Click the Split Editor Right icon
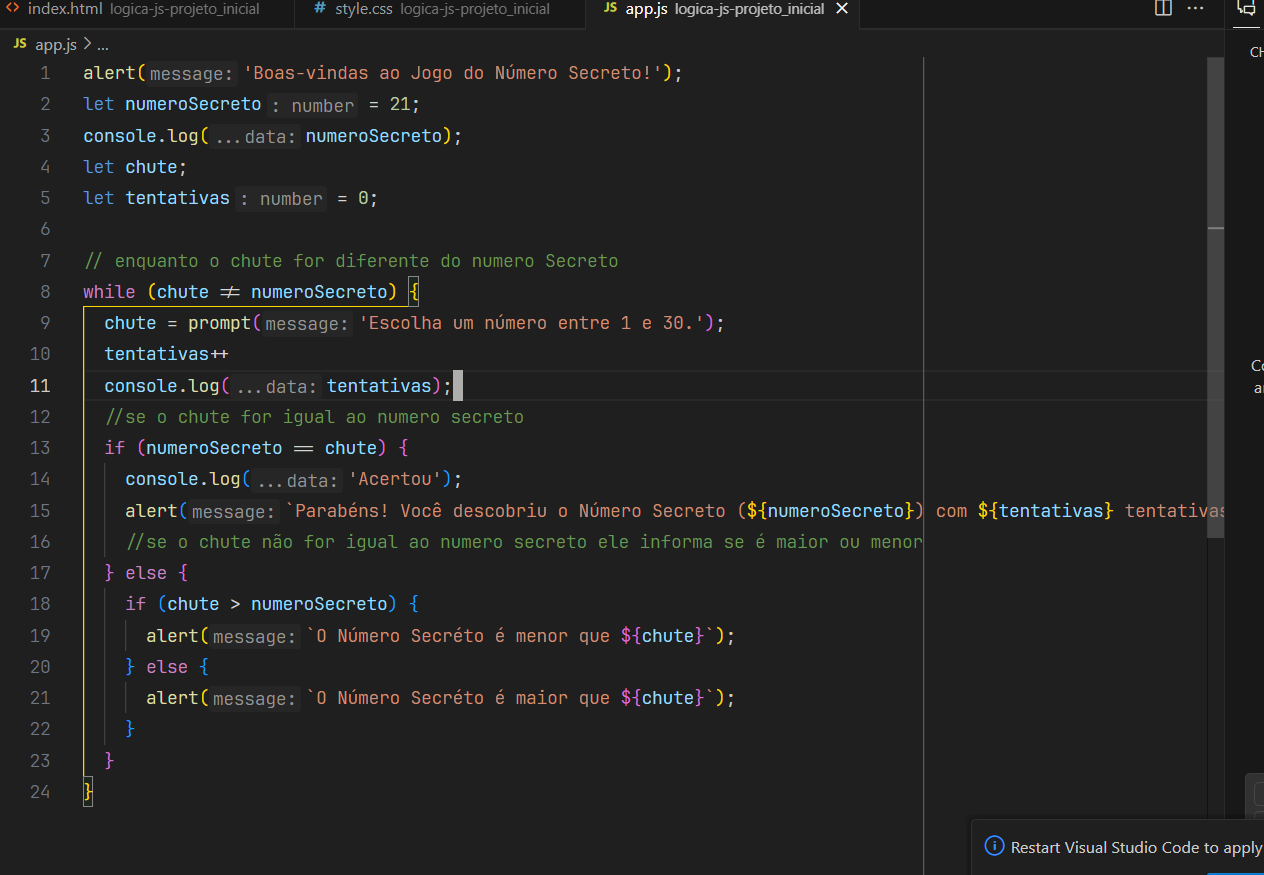The width and height of the screenshot is (1264, 875). 1163,9
